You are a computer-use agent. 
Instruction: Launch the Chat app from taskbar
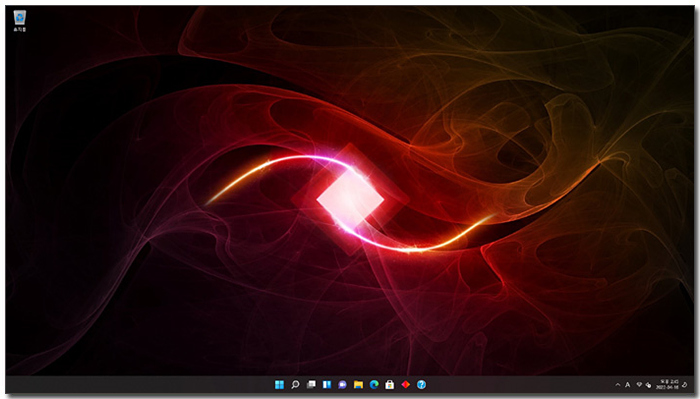click(x=342, y=385)
